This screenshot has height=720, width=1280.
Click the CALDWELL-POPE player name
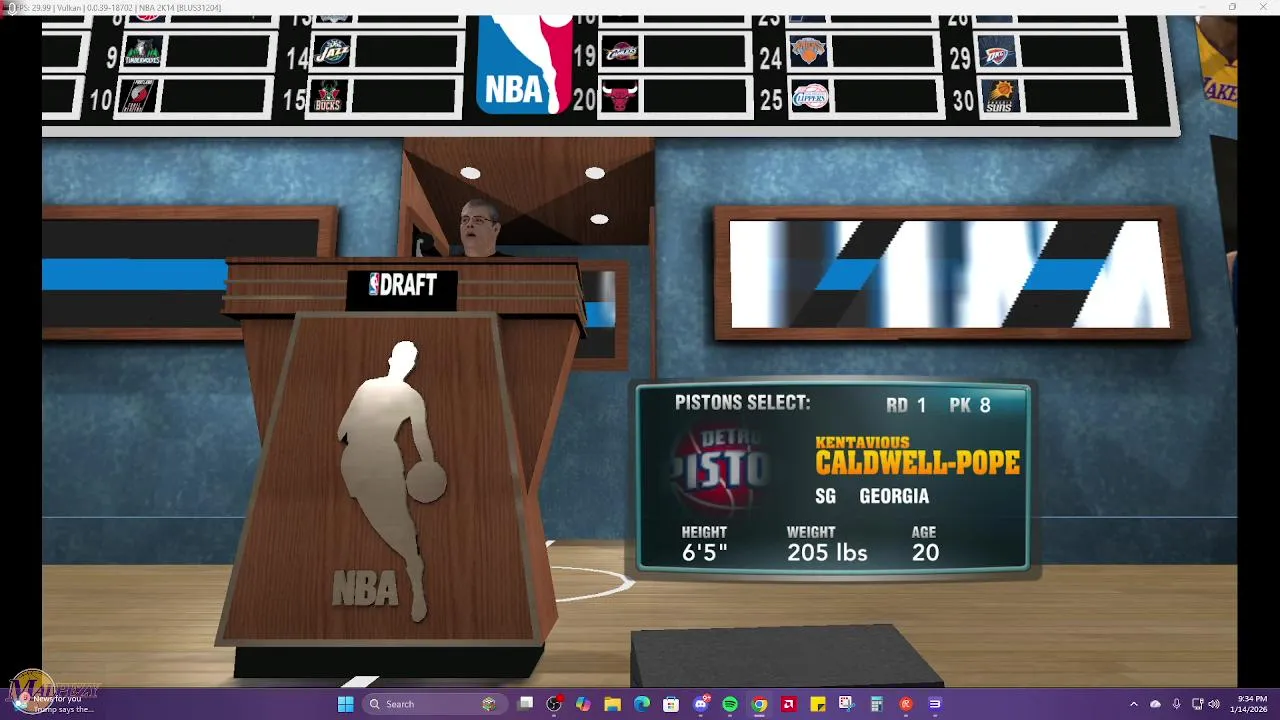918,463
